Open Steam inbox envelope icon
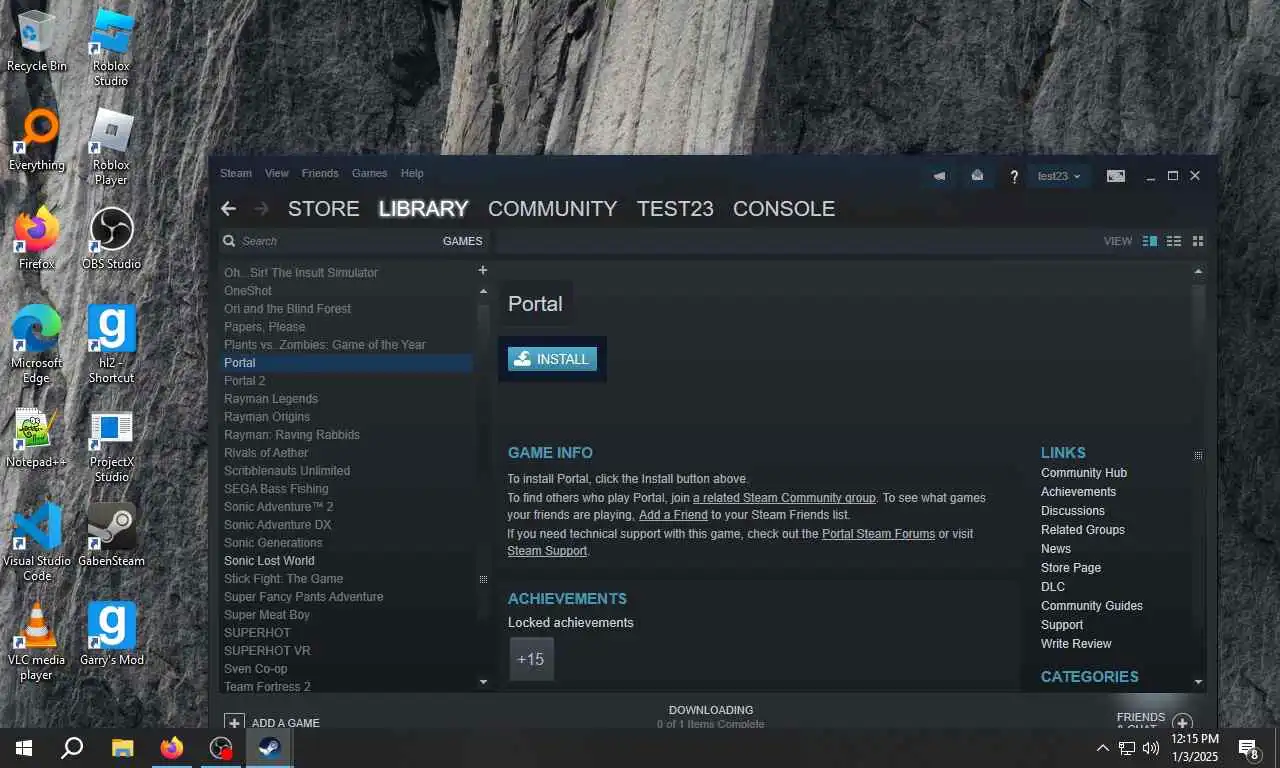The width and height of the screenshot is (1280, 768). point(977,176)
